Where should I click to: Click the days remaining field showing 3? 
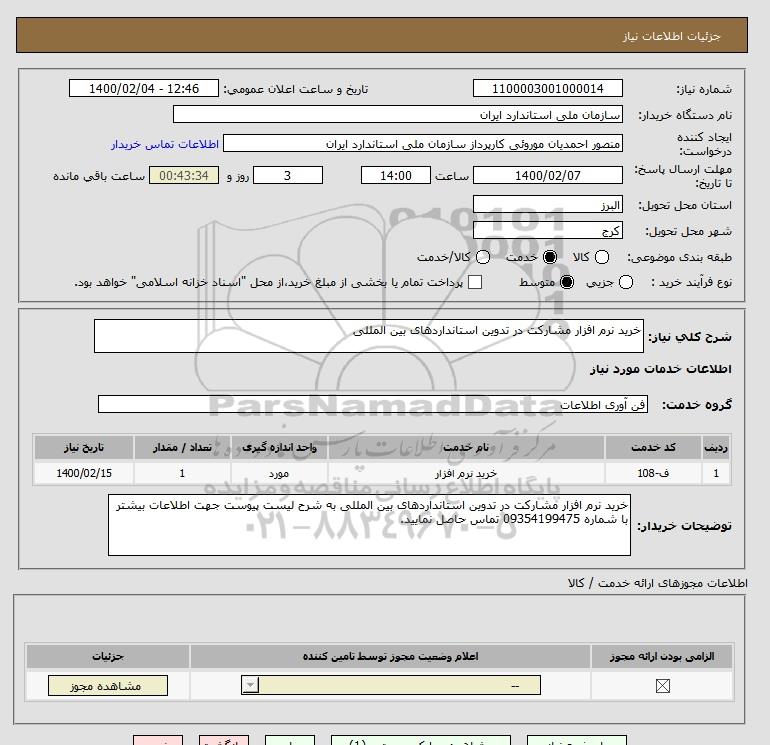pos(288,175)
